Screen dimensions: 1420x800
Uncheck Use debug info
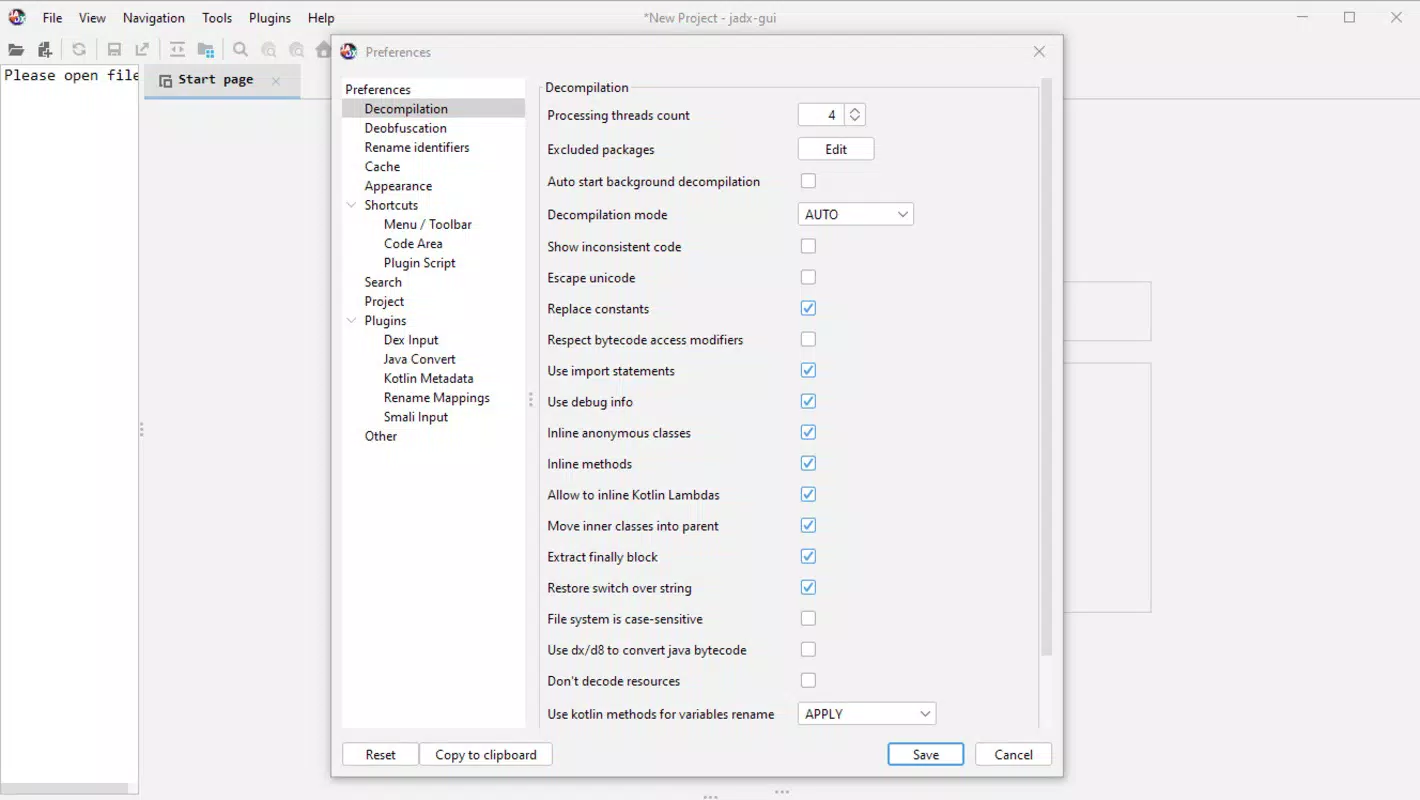[808, 401]
